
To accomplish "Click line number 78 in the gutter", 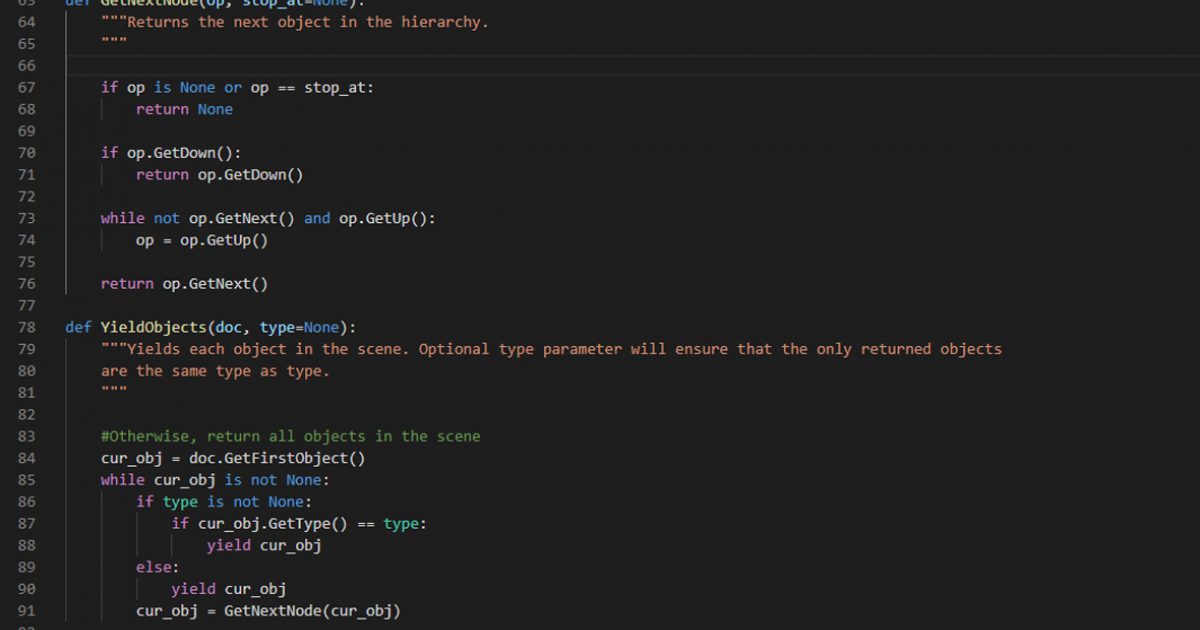I will tap(26, 327).
